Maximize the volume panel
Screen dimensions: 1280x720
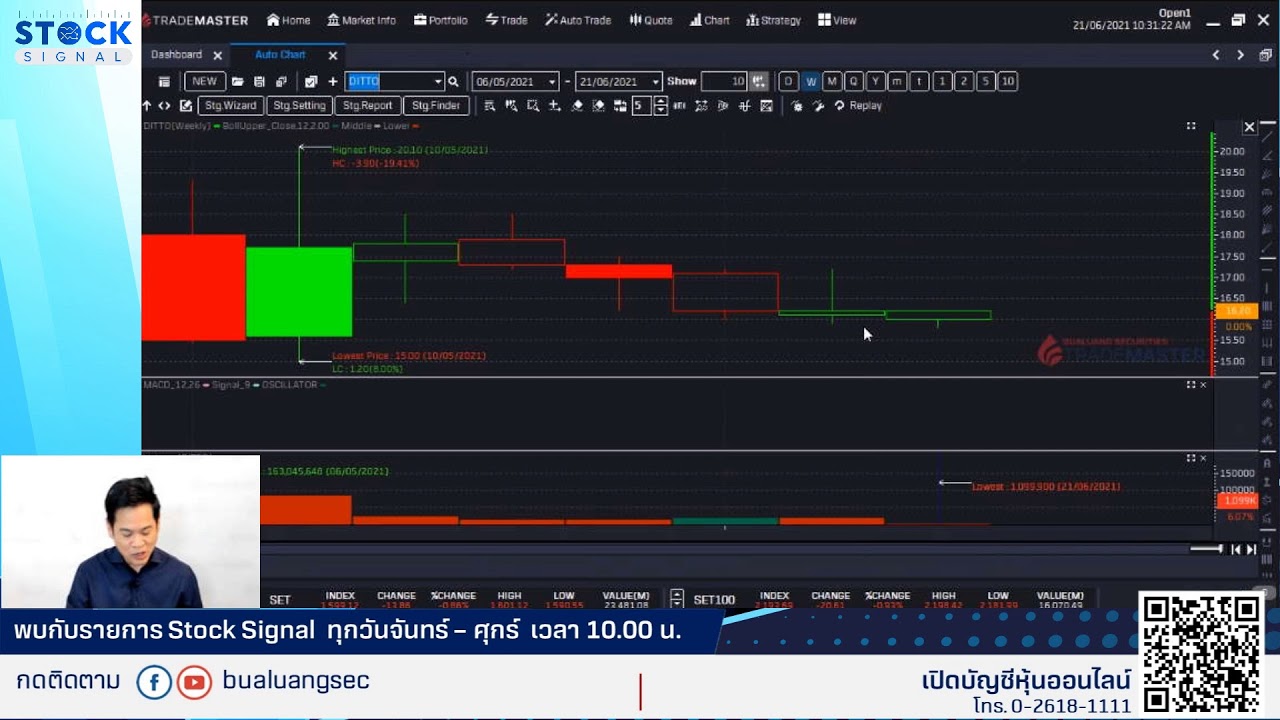click(x=1191, y=458)
